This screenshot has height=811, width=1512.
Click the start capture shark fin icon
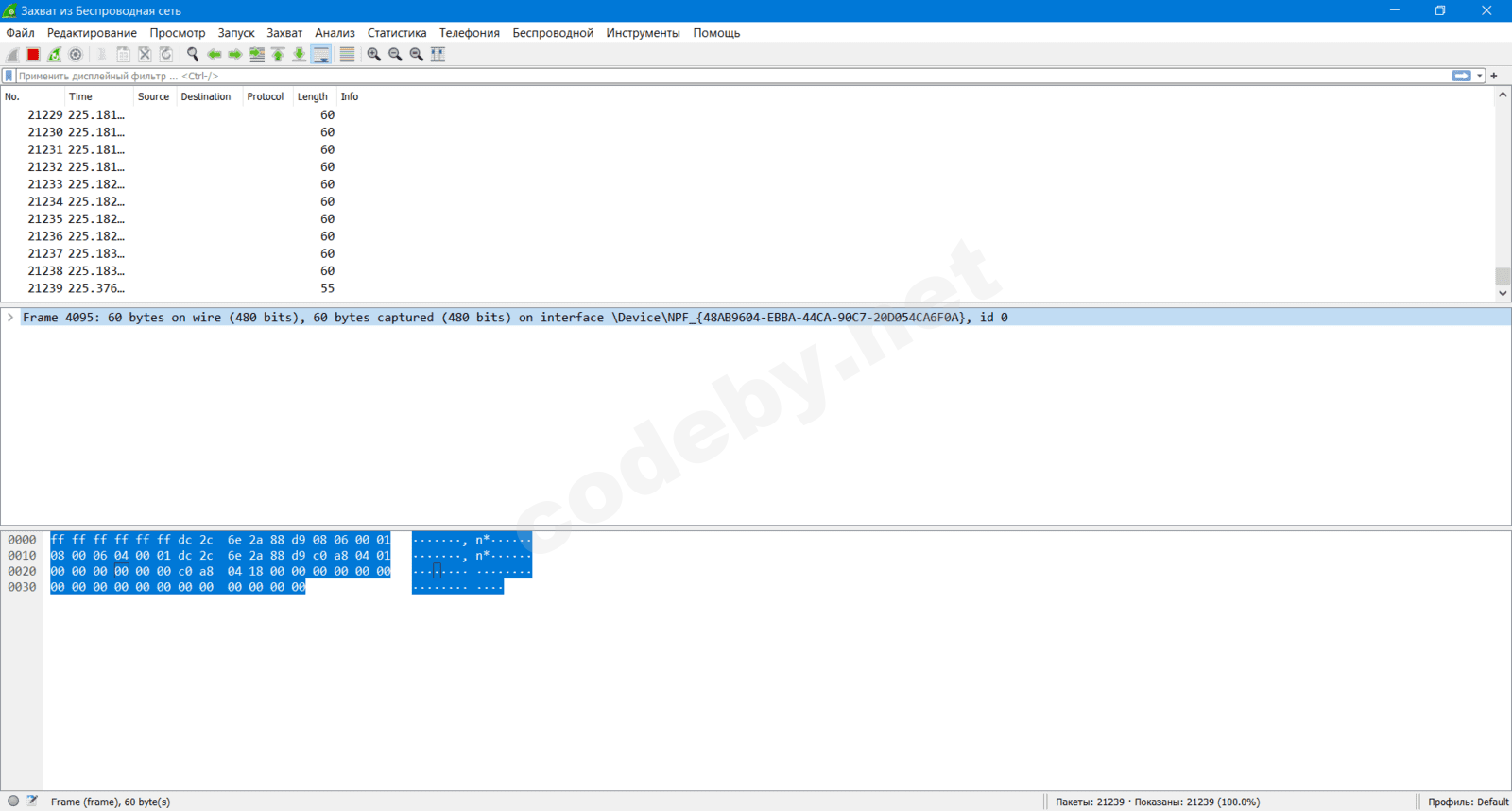coord(12,55)
